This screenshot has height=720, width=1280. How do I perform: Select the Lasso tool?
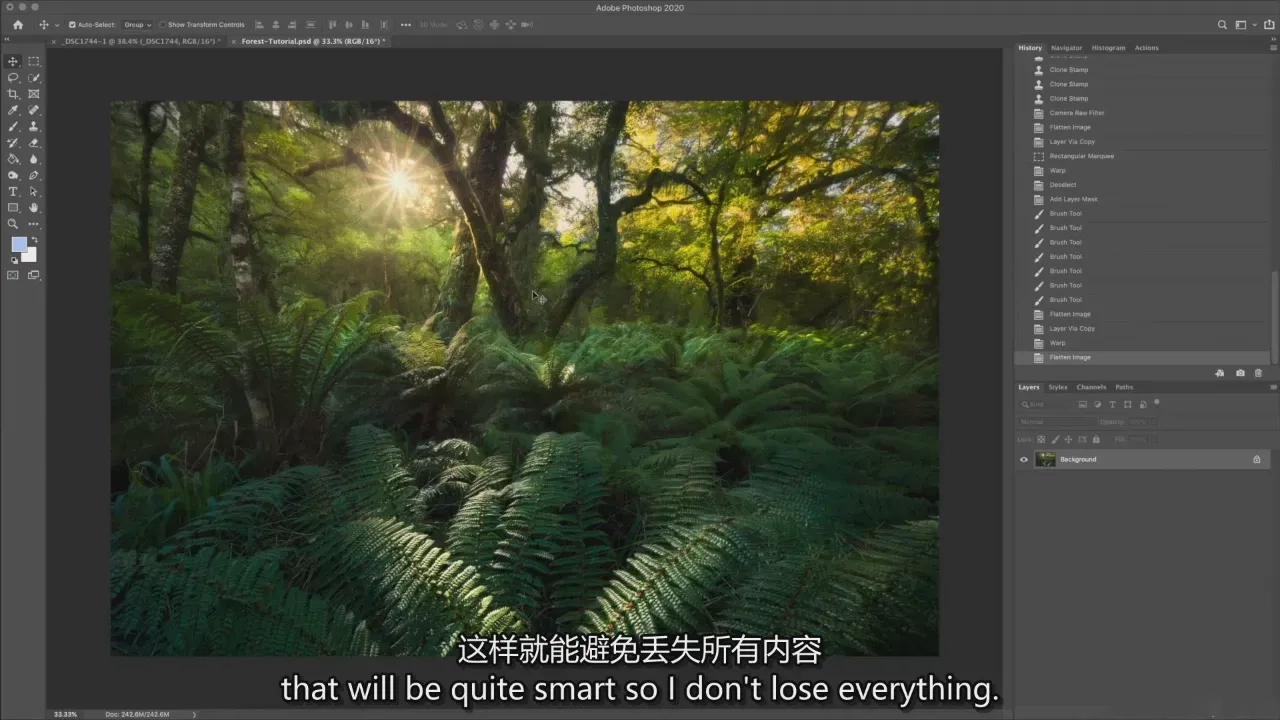(13, 77)
